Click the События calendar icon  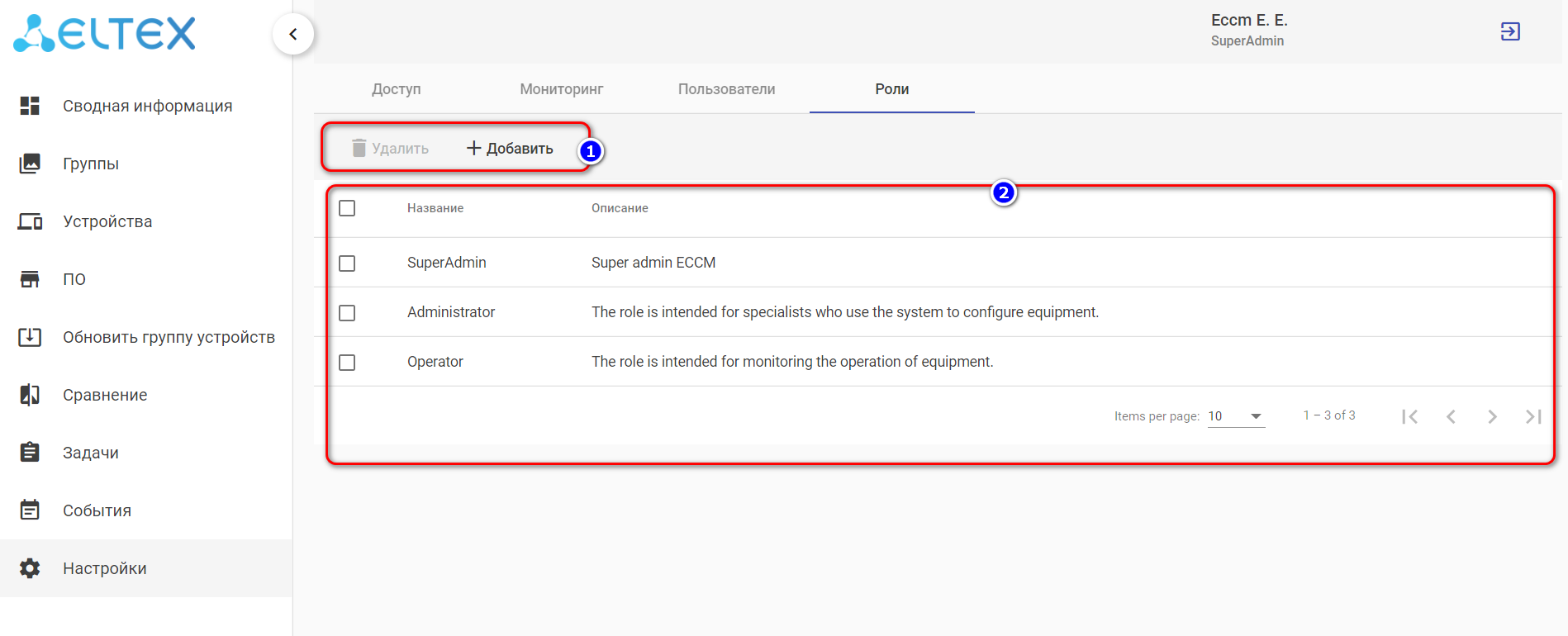(30, 510)
